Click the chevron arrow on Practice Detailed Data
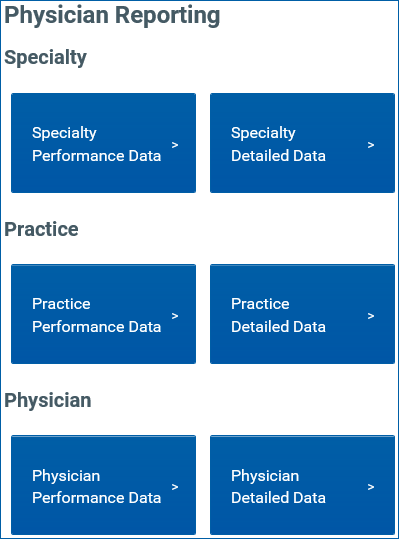 point(370,316)
